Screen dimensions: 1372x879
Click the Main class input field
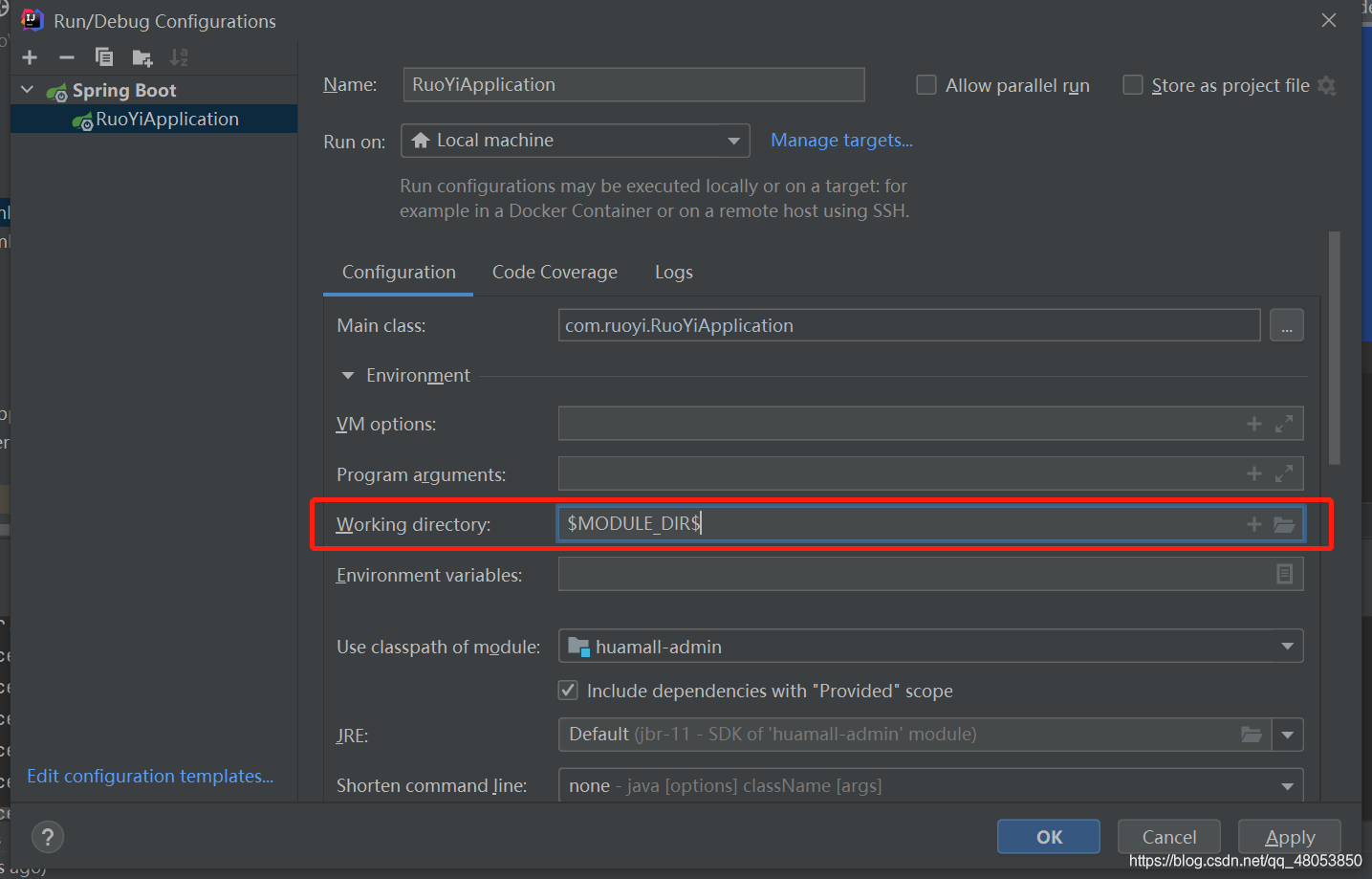tap(908, 325)
